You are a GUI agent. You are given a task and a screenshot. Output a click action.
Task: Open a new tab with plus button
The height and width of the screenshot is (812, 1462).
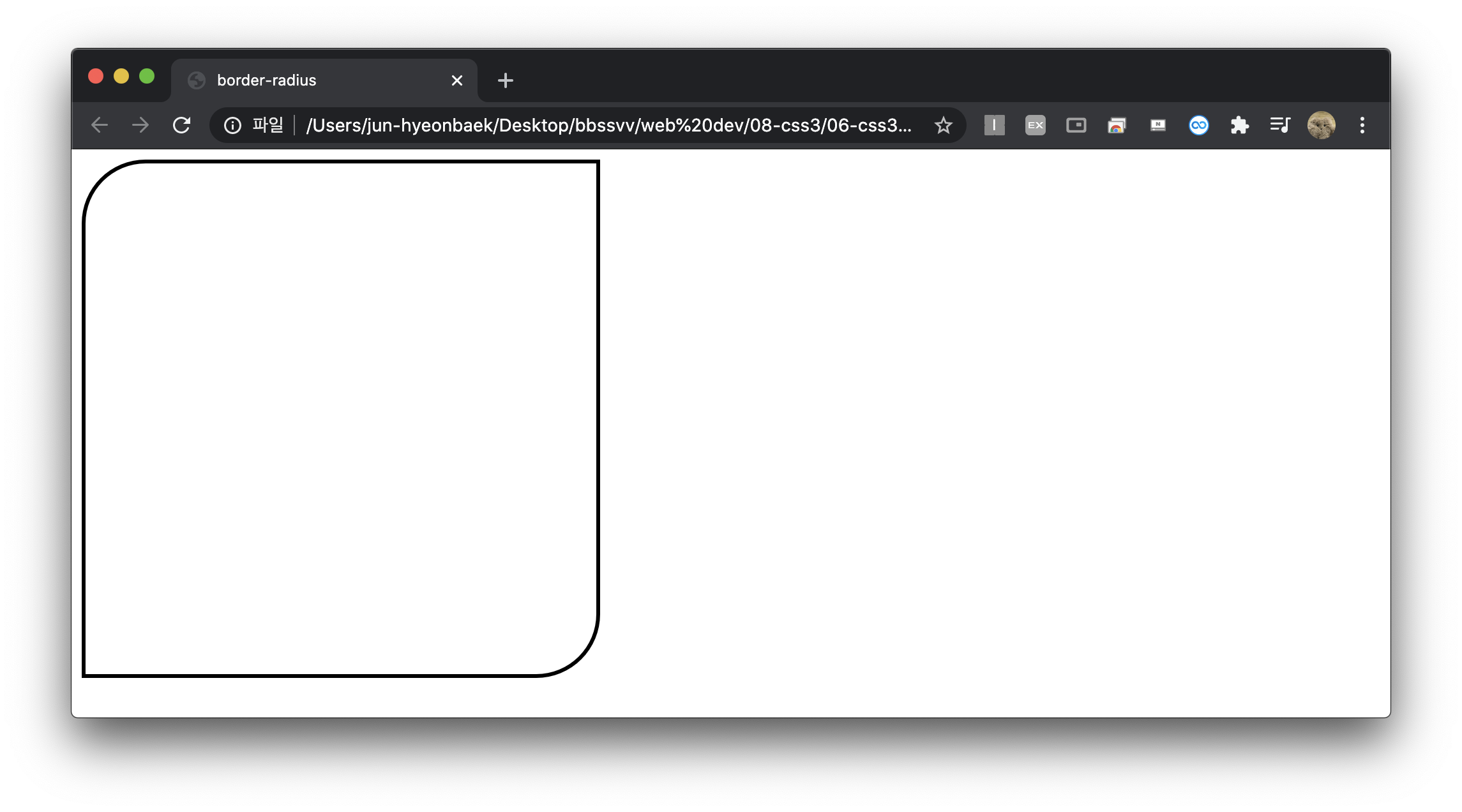(505, 80)
